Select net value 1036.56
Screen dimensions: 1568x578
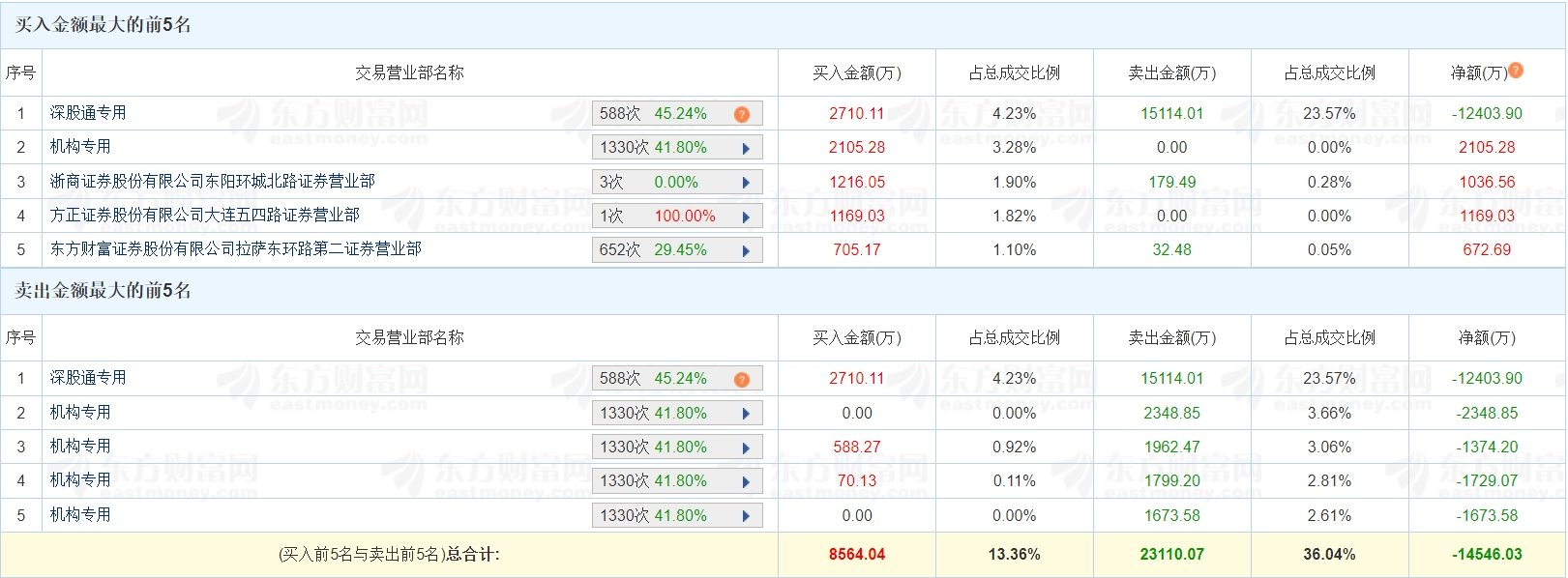1487,183
